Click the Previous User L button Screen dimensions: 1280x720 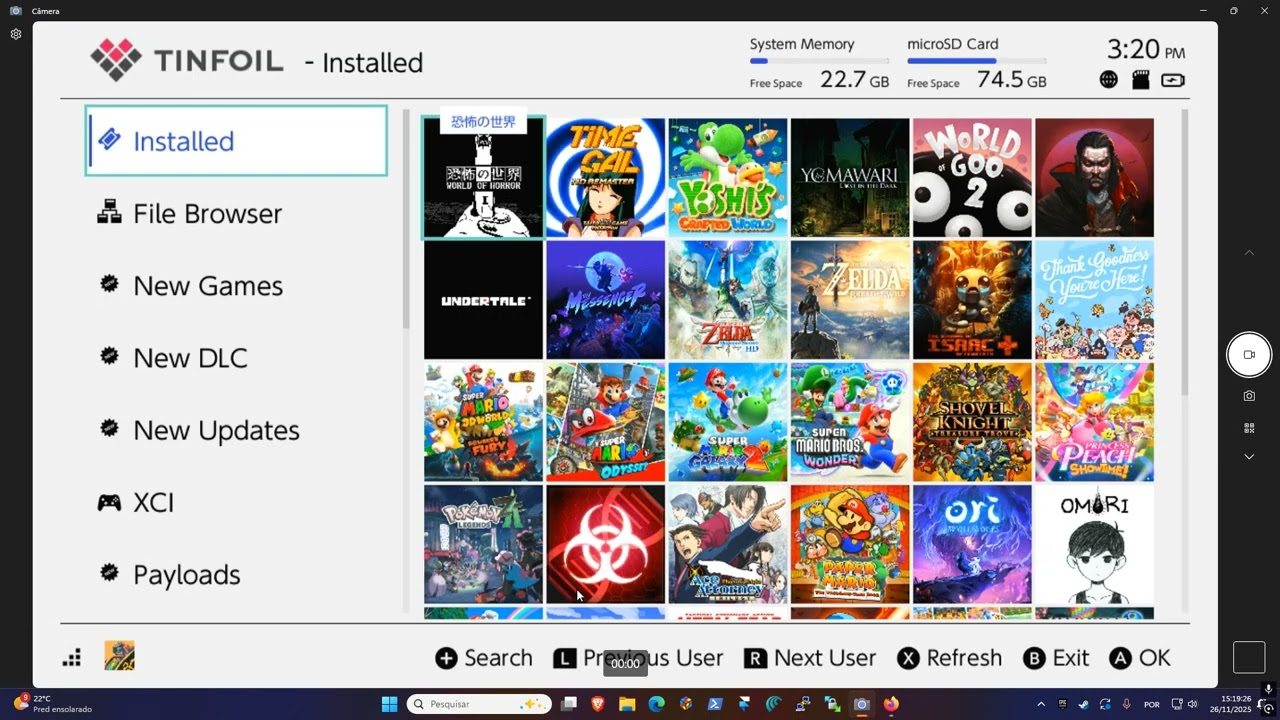638,658
